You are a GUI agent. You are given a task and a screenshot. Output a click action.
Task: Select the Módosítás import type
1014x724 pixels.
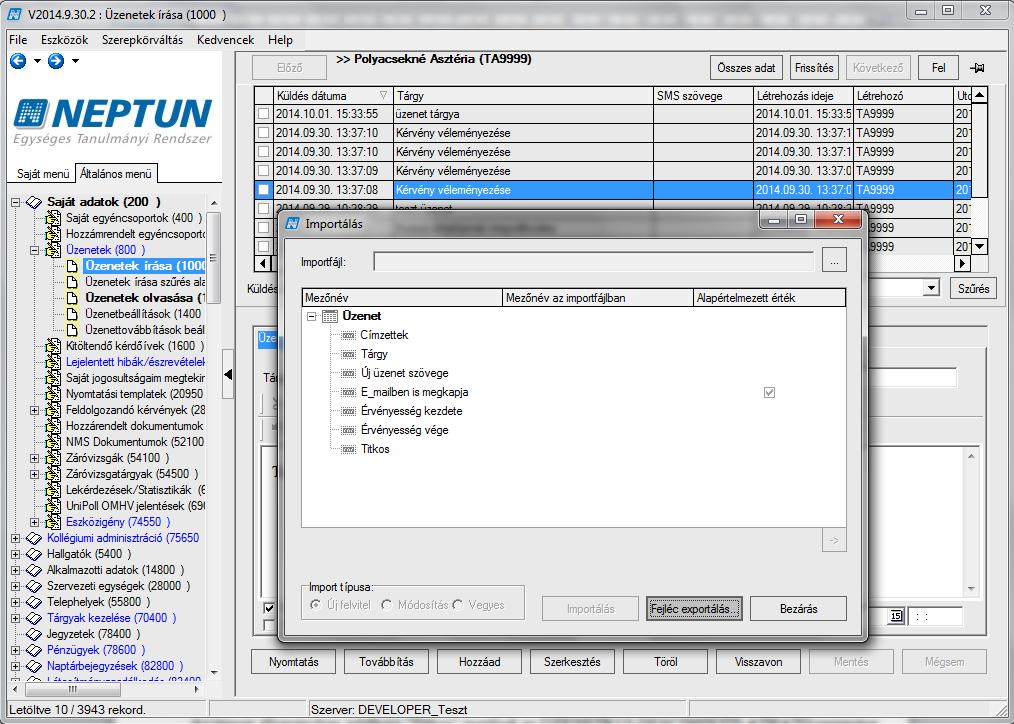click(x=387, y=605)
